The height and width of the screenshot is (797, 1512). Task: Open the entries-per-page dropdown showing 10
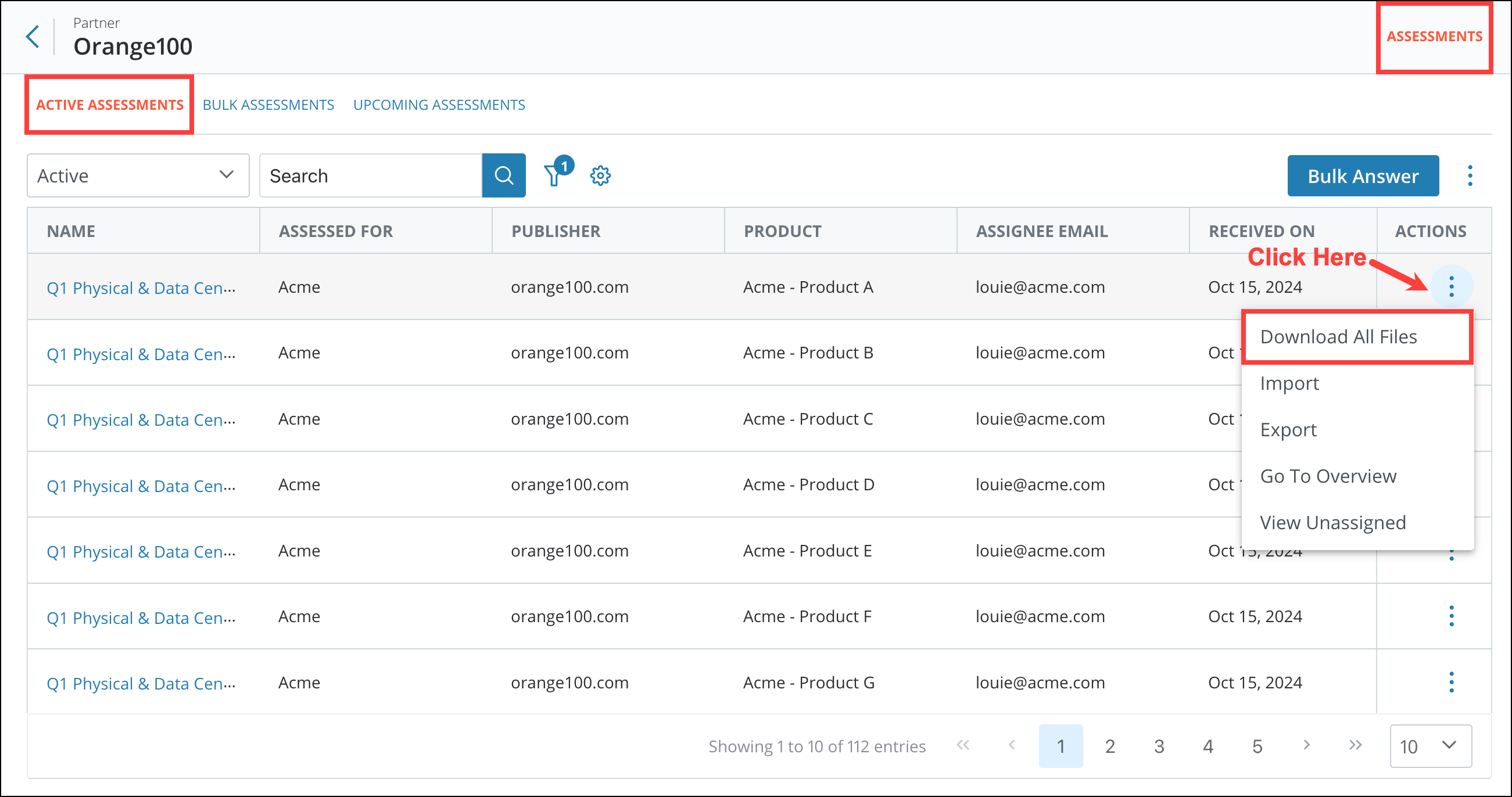(1431, 746)
